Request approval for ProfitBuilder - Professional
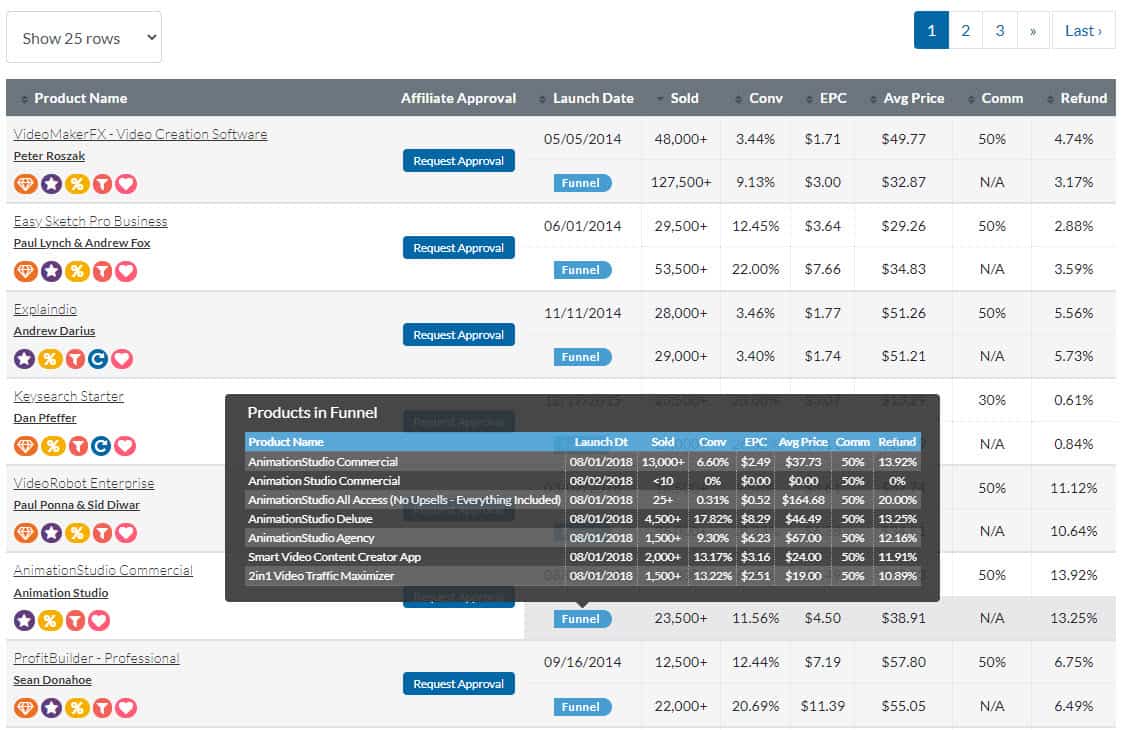The image size is (1124, 730). pos(459,683)
